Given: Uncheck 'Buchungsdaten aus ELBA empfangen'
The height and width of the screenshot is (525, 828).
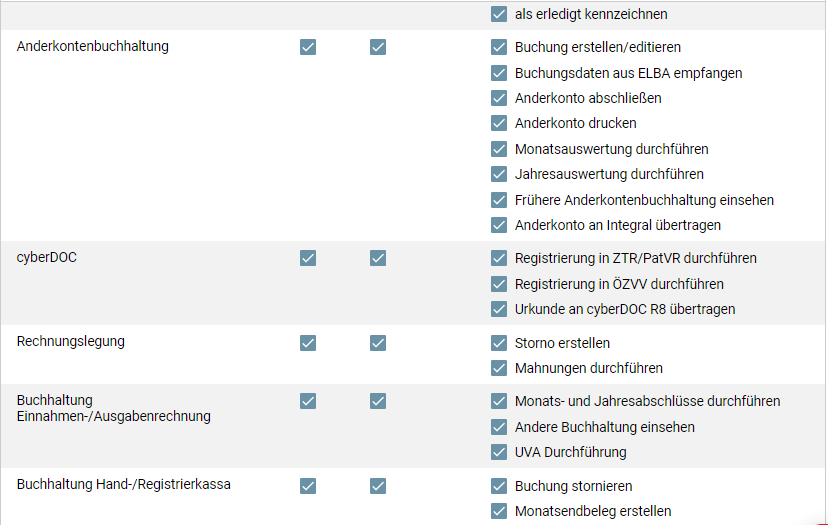Looking at the screenshot, I should pos(498,73).
